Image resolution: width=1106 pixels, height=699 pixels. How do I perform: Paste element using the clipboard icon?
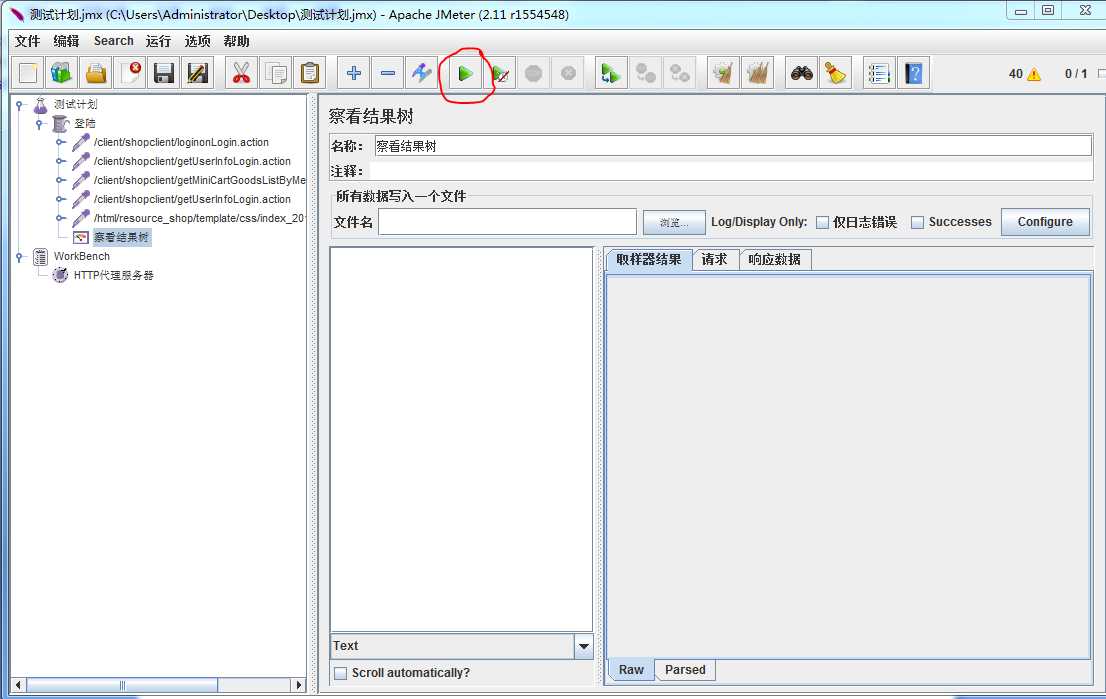pos(309,73)
